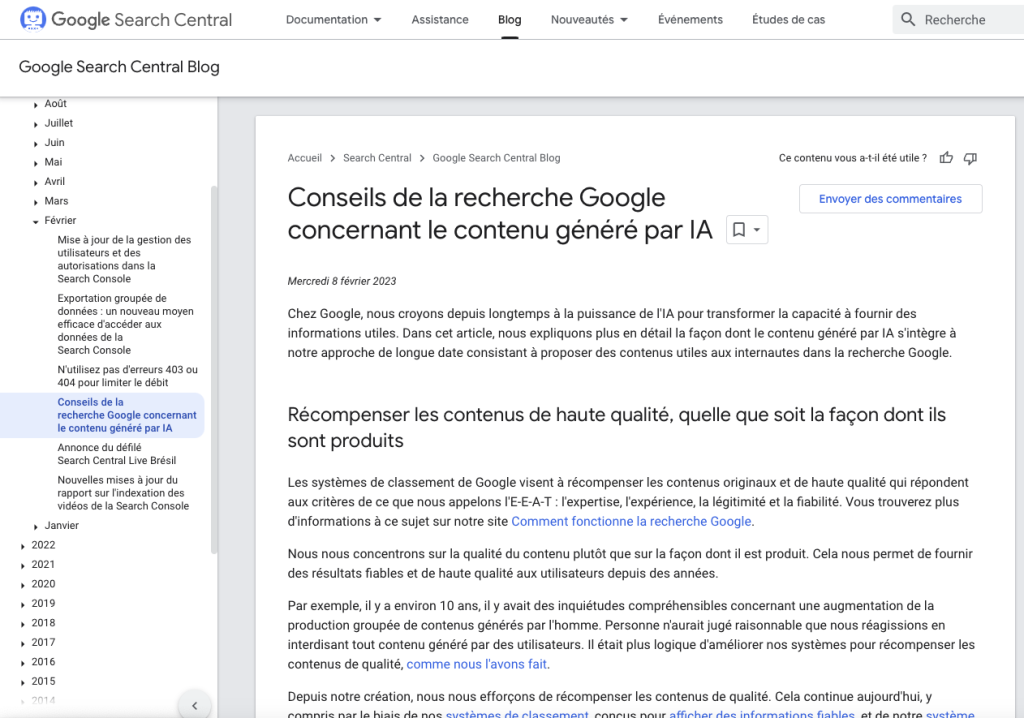Expand the 2017 year in sidebar
Image resolution: width=1024 pixels, height=718 pixels.
pos(23,644)
